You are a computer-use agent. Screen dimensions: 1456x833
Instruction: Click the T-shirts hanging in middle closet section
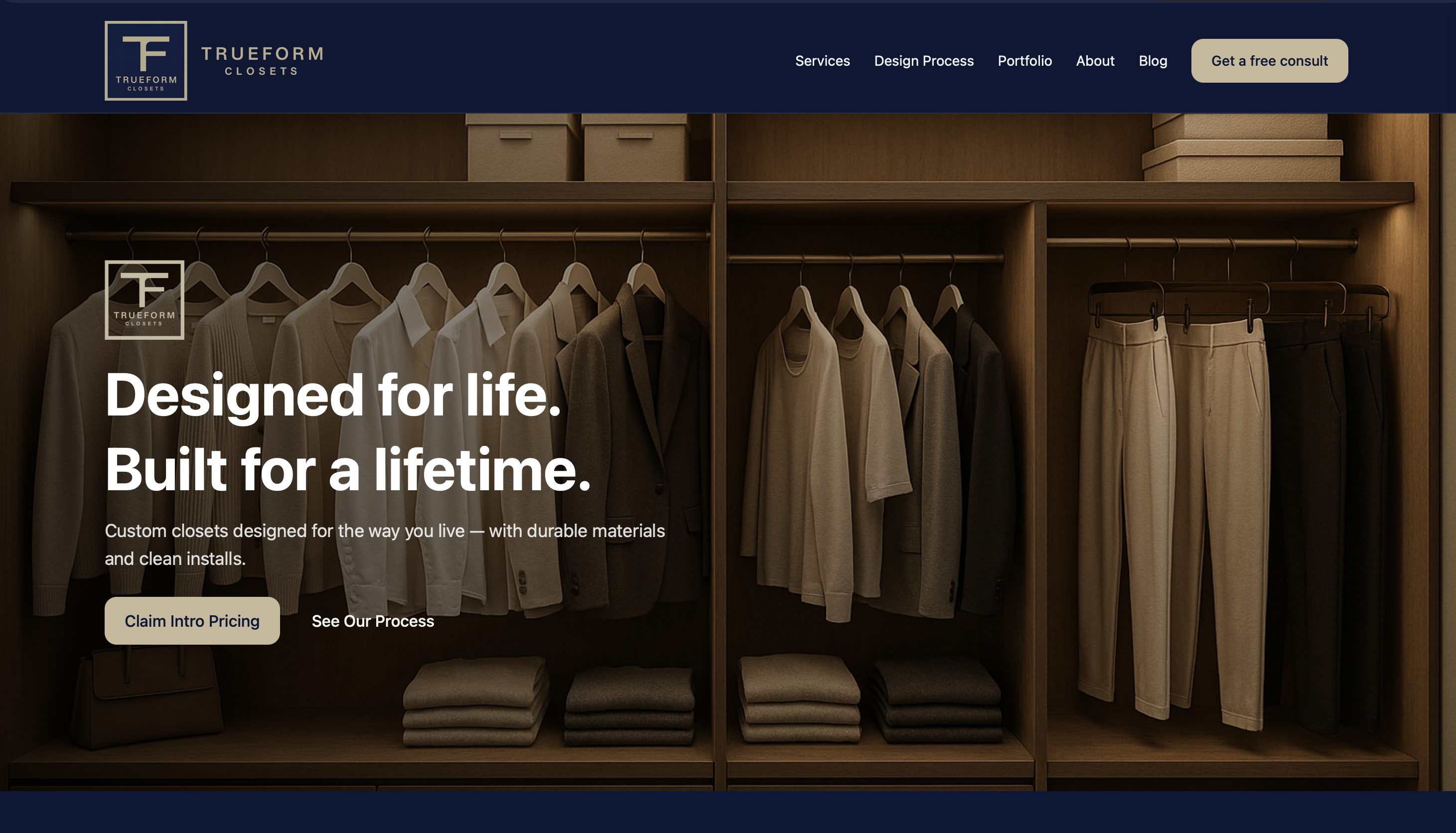pos(824,446)
